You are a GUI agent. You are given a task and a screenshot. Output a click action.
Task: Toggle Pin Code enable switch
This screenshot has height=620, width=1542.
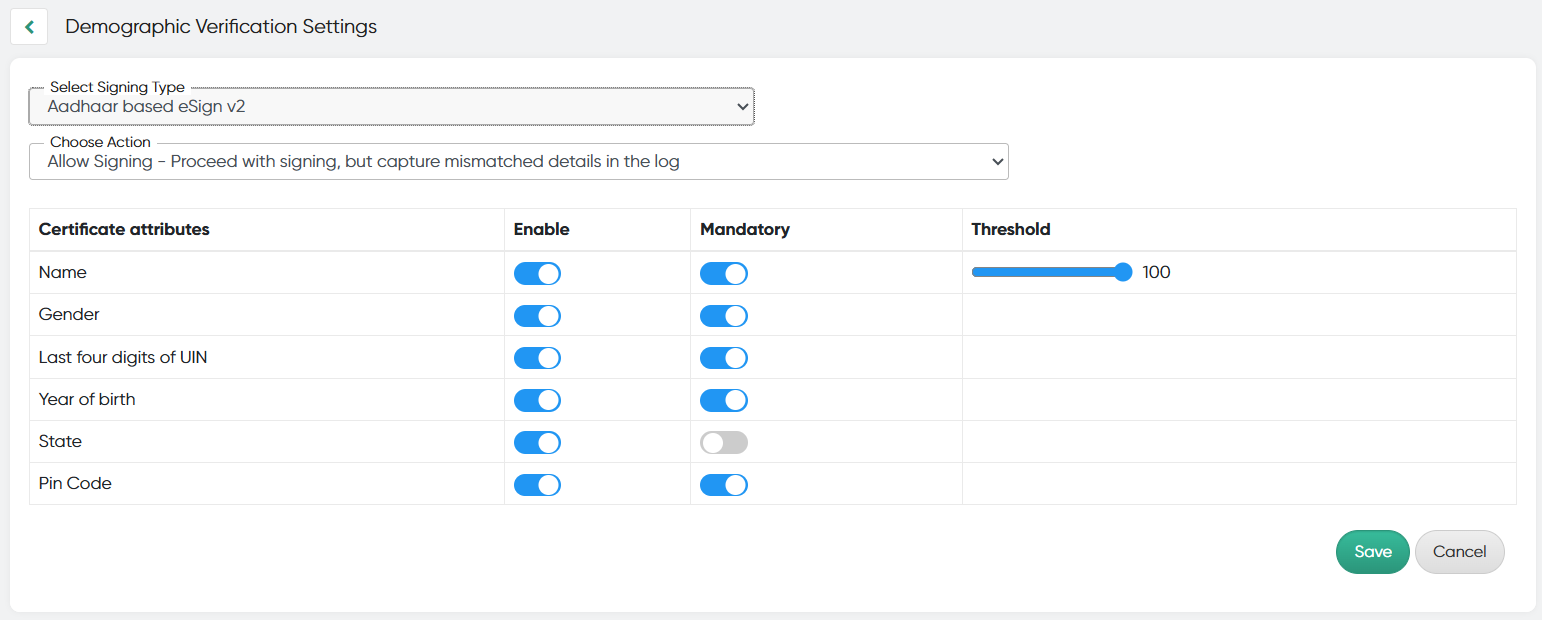537,485
